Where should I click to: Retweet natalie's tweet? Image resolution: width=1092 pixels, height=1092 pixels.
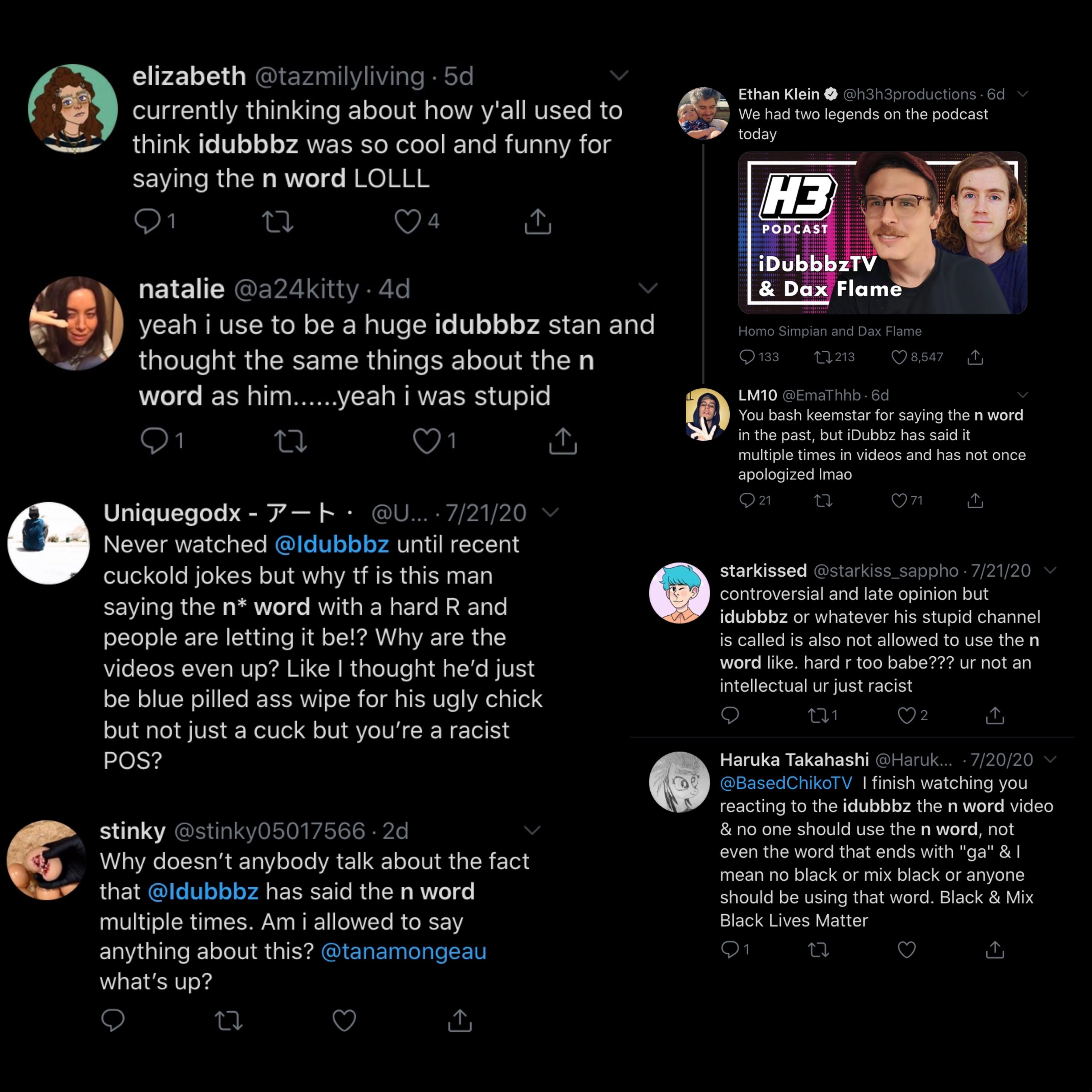(x=291, y=441)
